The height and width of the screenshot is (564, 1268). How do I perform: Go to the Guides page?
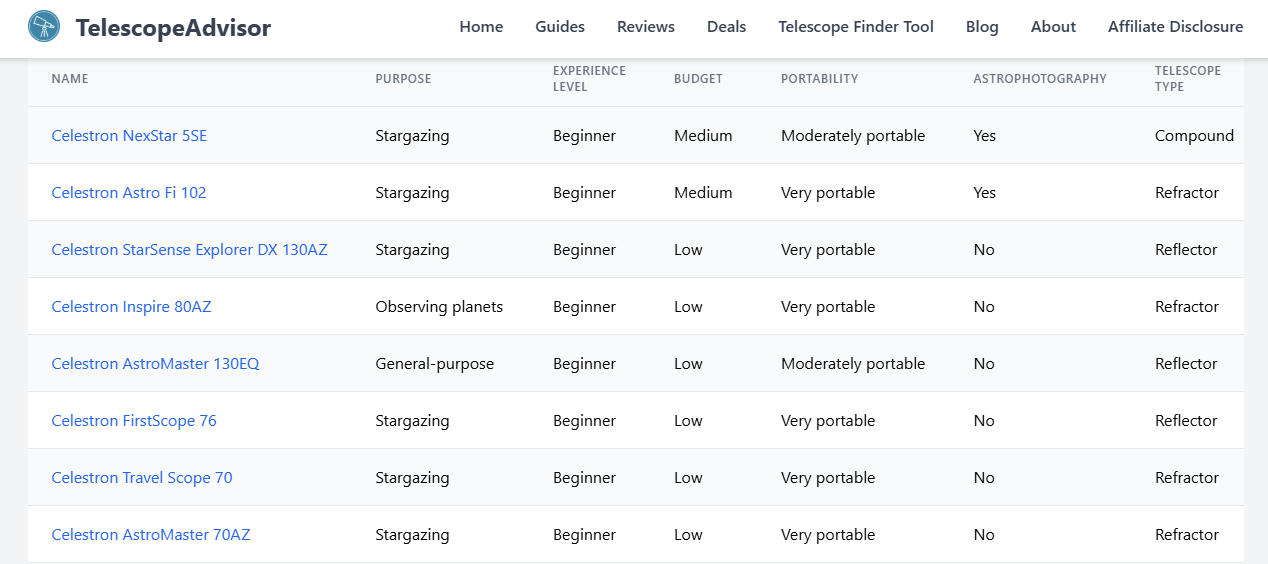point(560,27)
